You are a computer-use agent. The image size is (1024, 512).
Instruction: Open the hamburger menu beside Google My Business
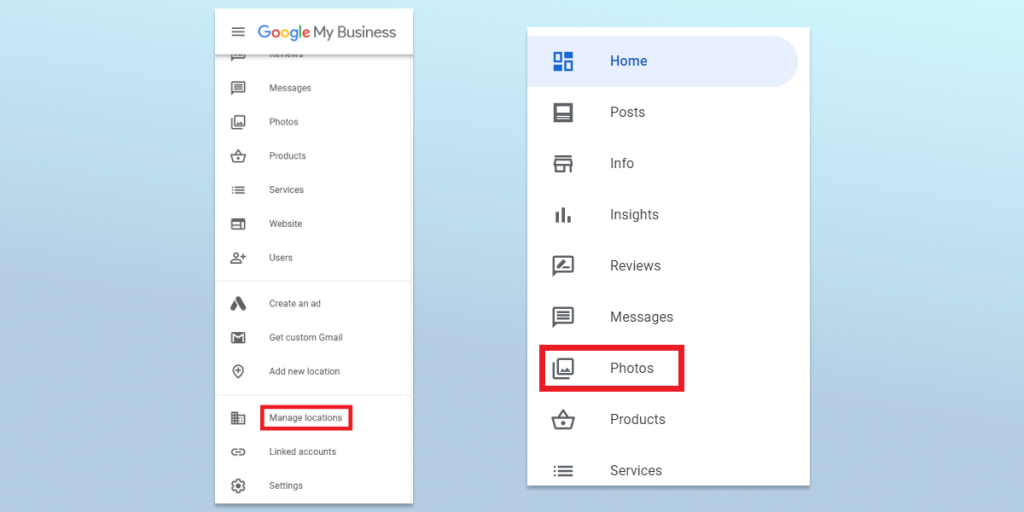(238, 32)
